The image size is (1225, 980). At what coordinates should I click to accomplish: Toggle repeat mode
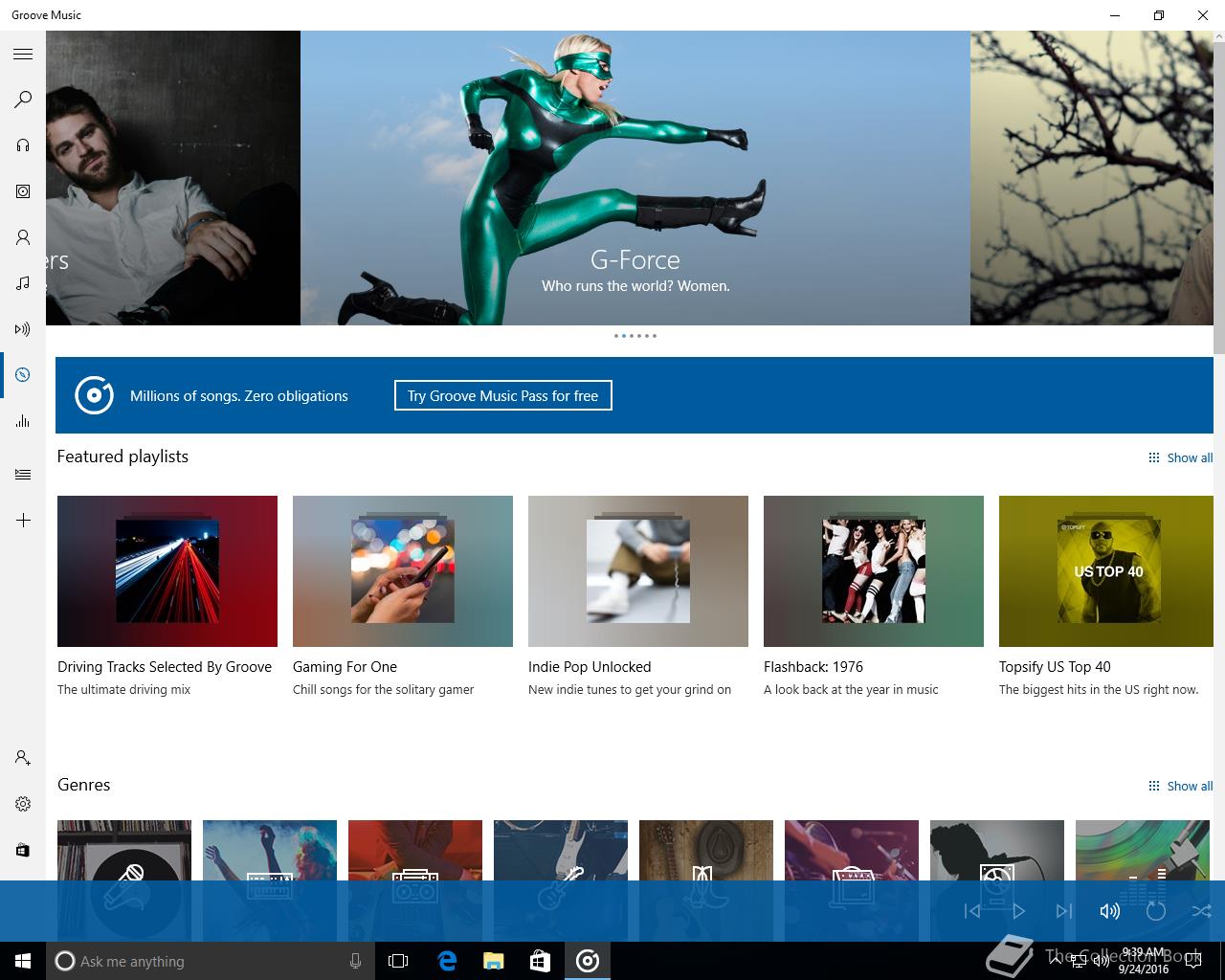(x=1156, y=911)
